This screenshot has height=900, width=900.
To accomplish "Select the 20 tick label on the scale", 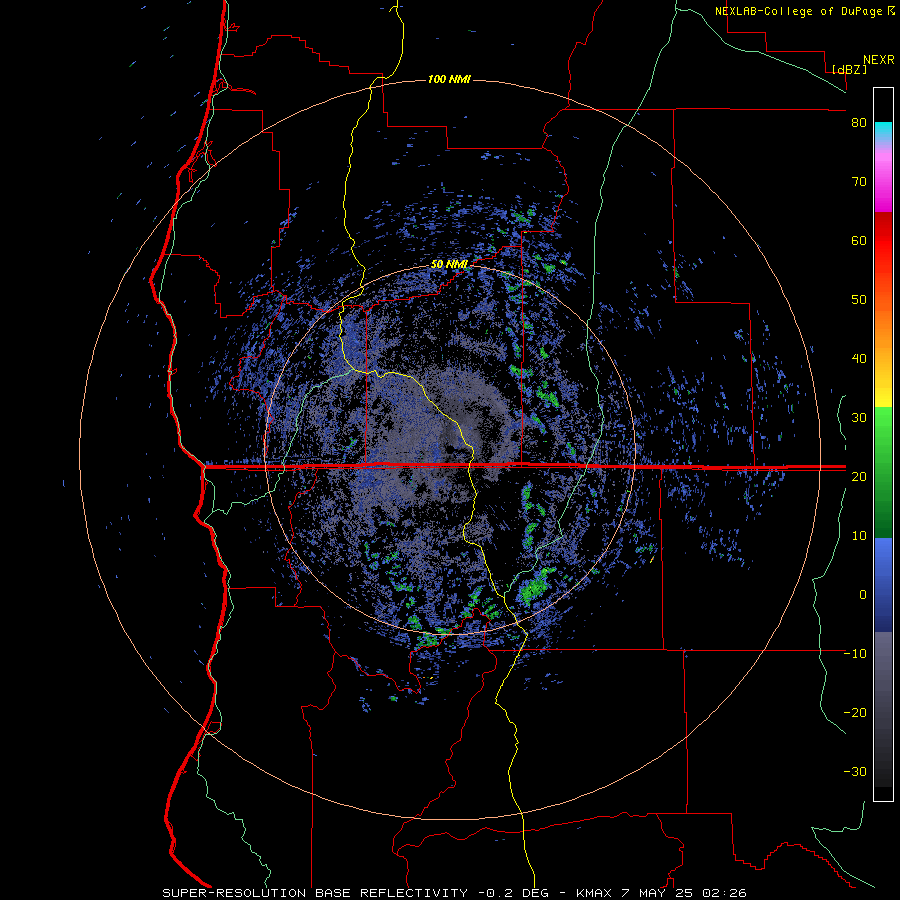I will [859, 476].
